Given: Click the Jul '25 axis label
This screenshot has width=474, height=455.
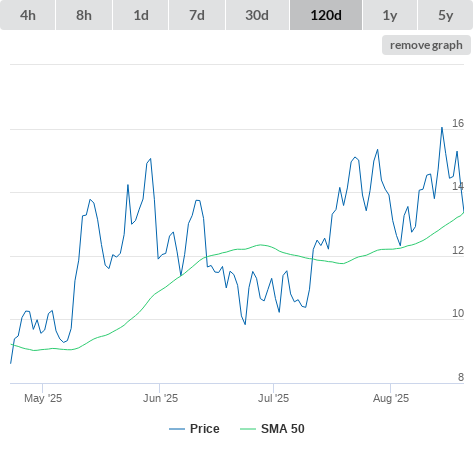Looking at the screenshot, I should click(x=273, y=398).
